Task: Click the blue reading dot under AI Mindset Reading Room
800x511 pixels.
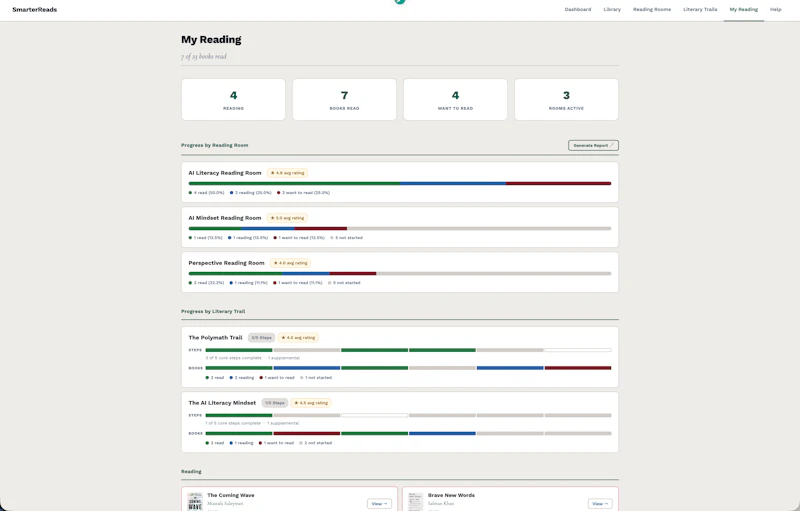Action: 230,238
